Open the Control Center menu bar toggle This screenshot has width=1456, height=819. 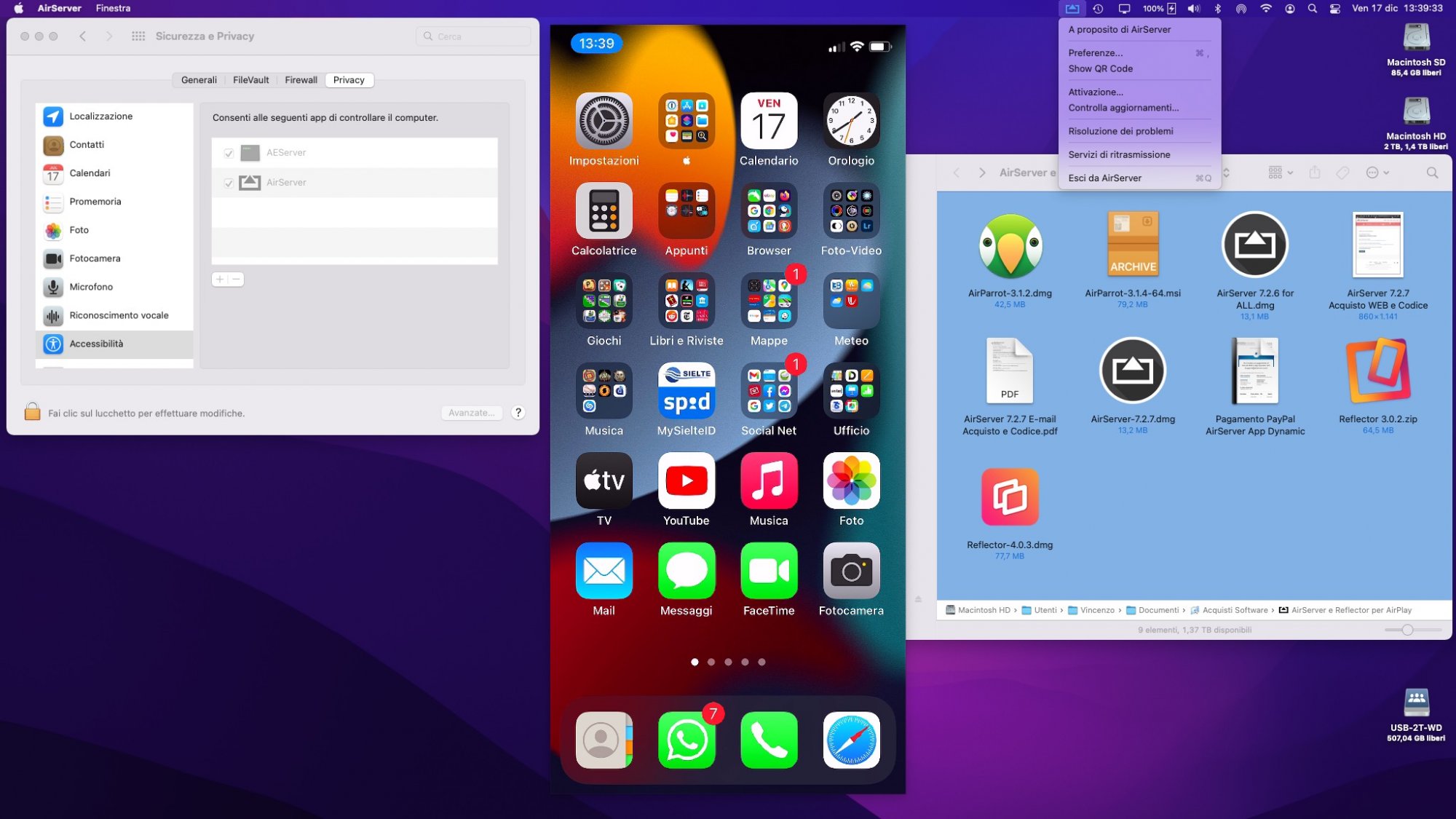click(x=1335, y=9)
